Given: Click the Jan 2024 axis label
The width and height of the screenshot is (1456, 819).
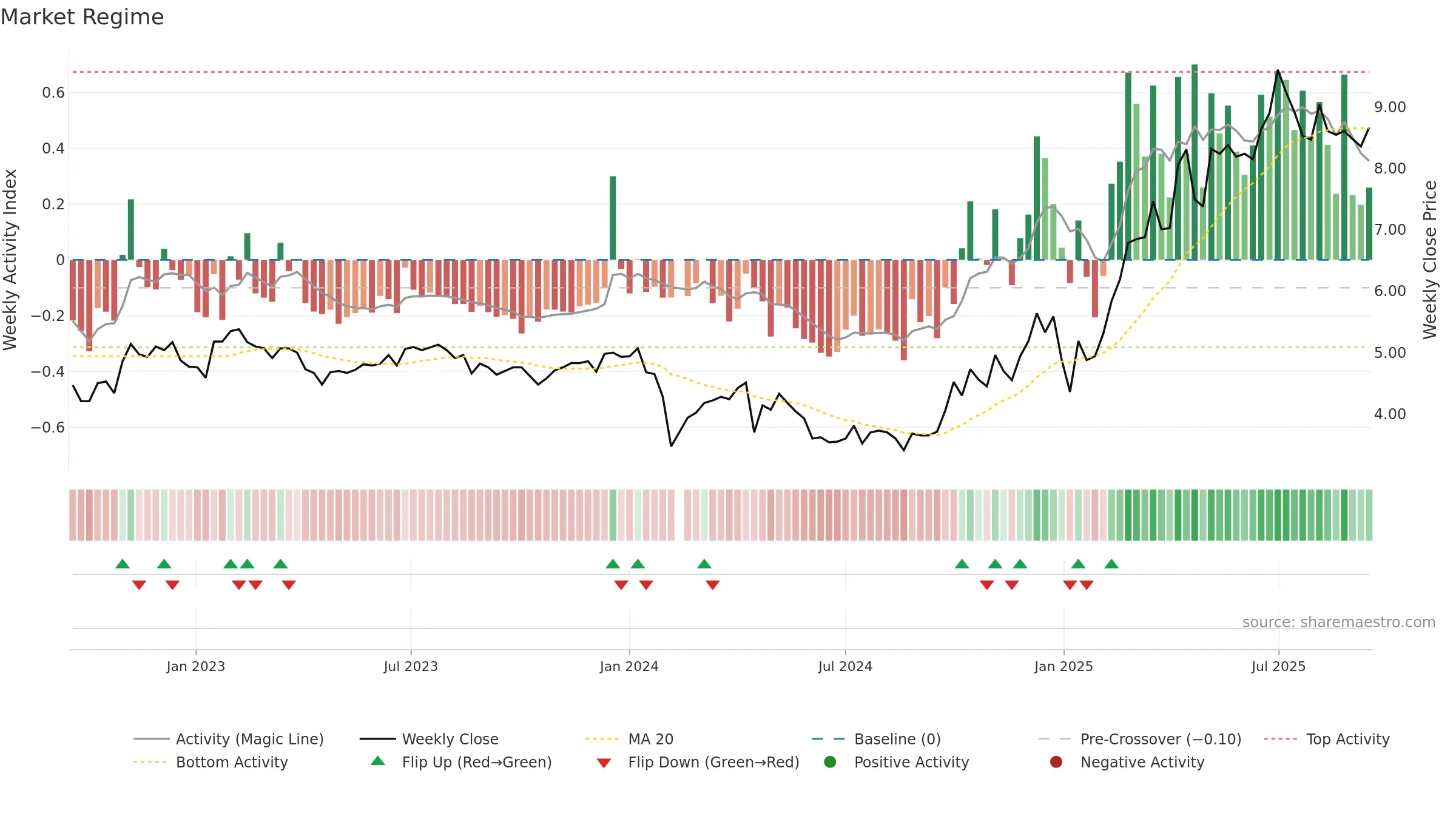Looking at the screenshot, I should tap(629, 666).
